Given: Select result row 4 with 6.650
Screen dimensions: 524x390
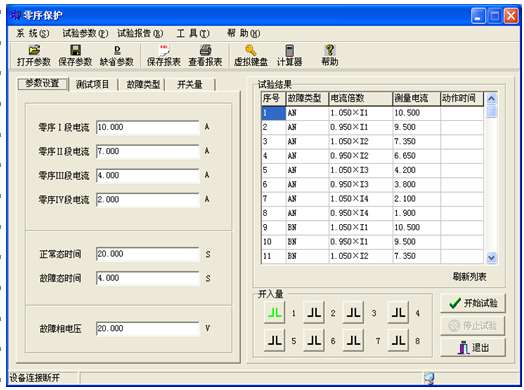Looking at the screenshot, I should tap(372, 156).
